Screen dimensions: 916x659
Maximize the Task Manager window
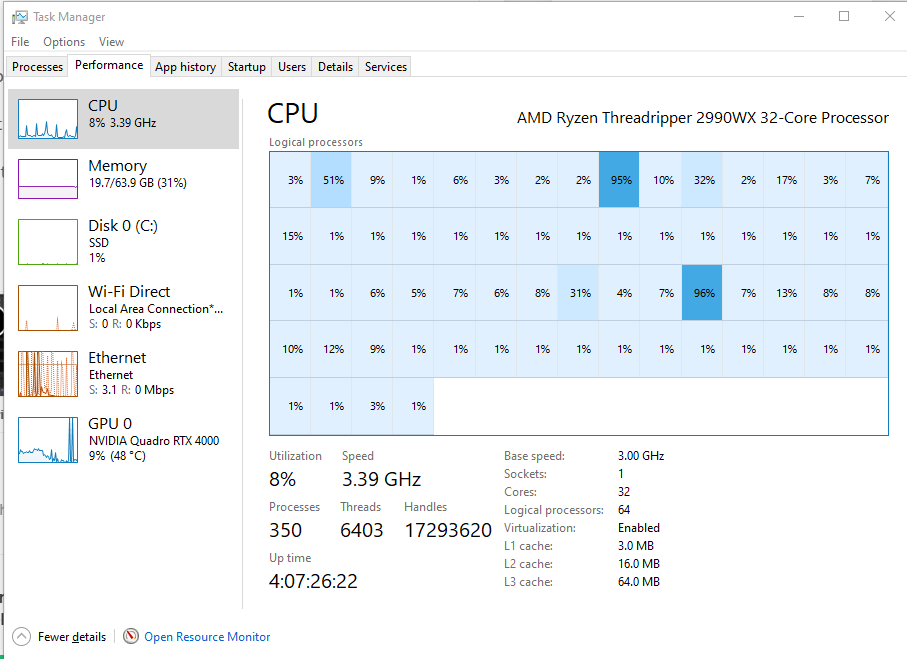pos(844,16)
